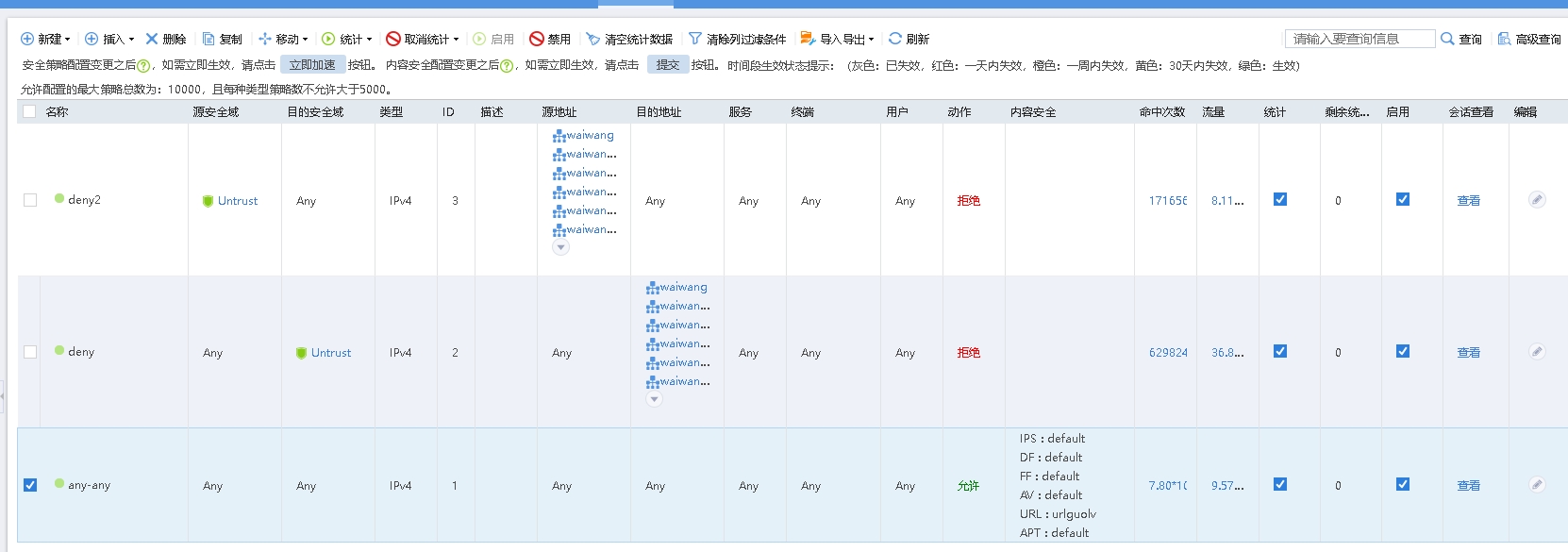This screenshot has width=1568, height=552.
Task: Toggle the 启用 checkbox for any-any
Action: pos(1403,484)
